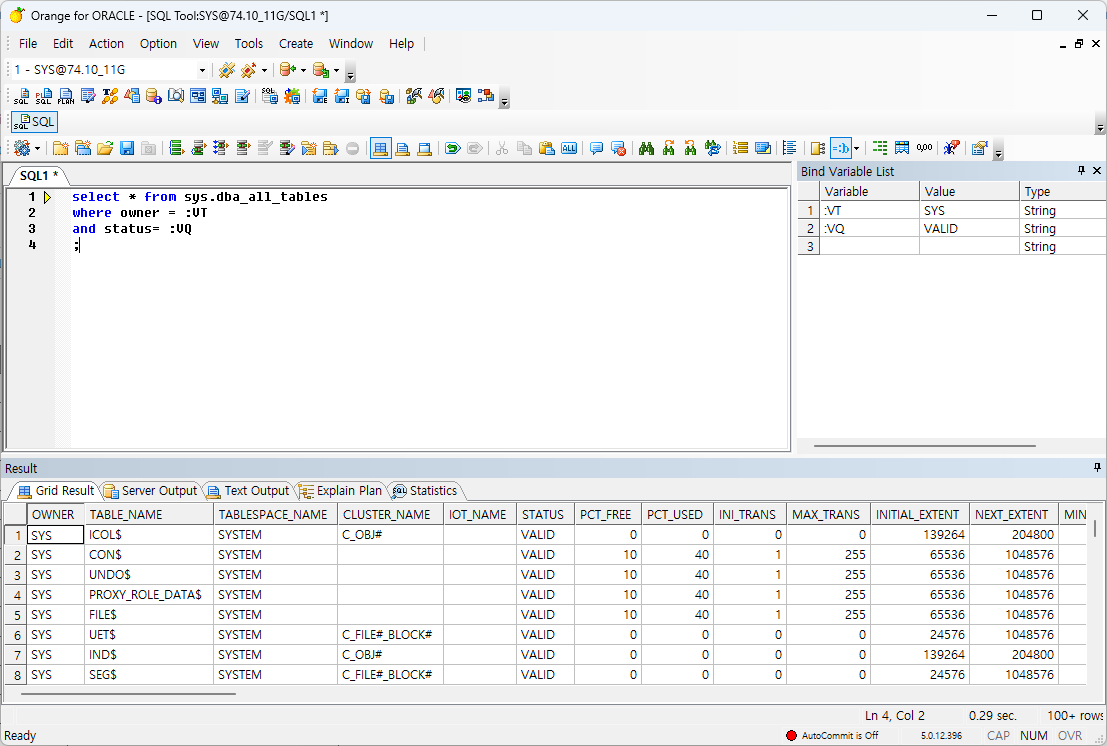This screenshot has width=1107, height=746.
Task: Pin the Bind Variable List panel
Action: (1081, 171)
